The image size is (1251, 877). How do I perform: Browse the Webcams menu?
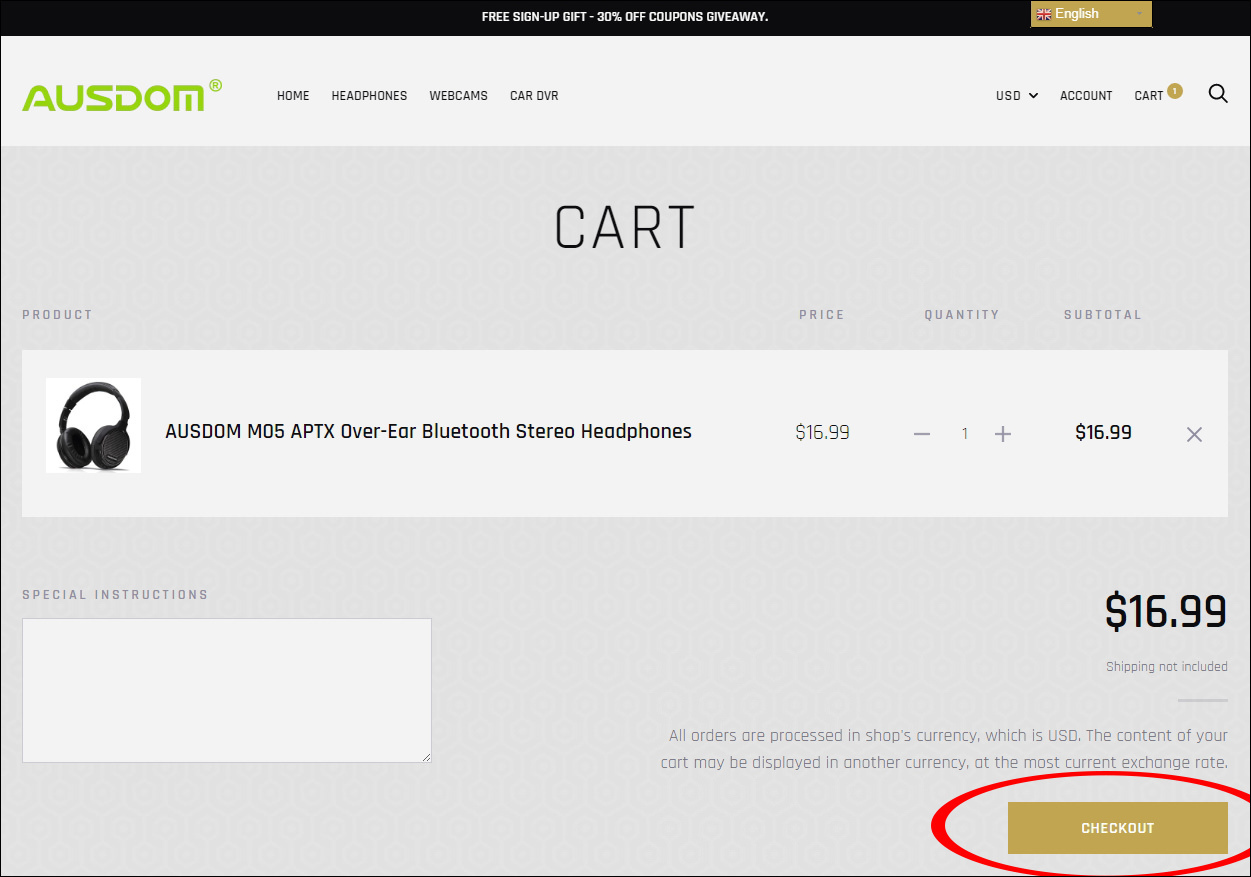458,96
